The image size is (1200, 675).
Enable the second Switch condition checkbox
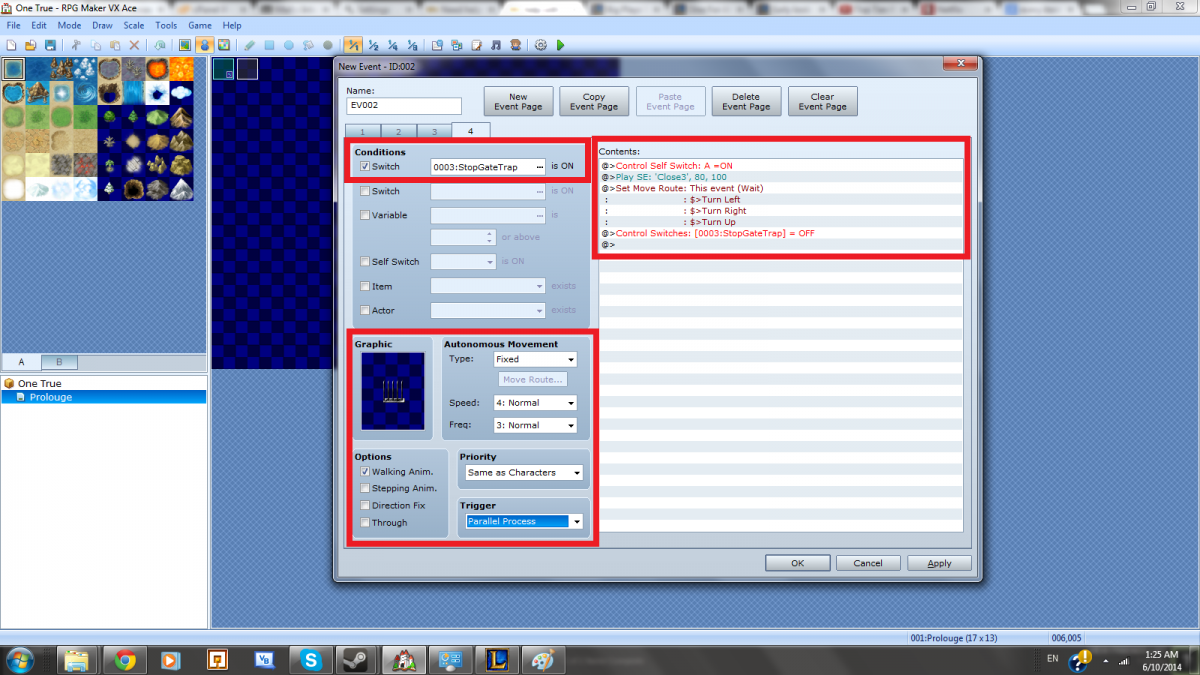click(365, 190)
